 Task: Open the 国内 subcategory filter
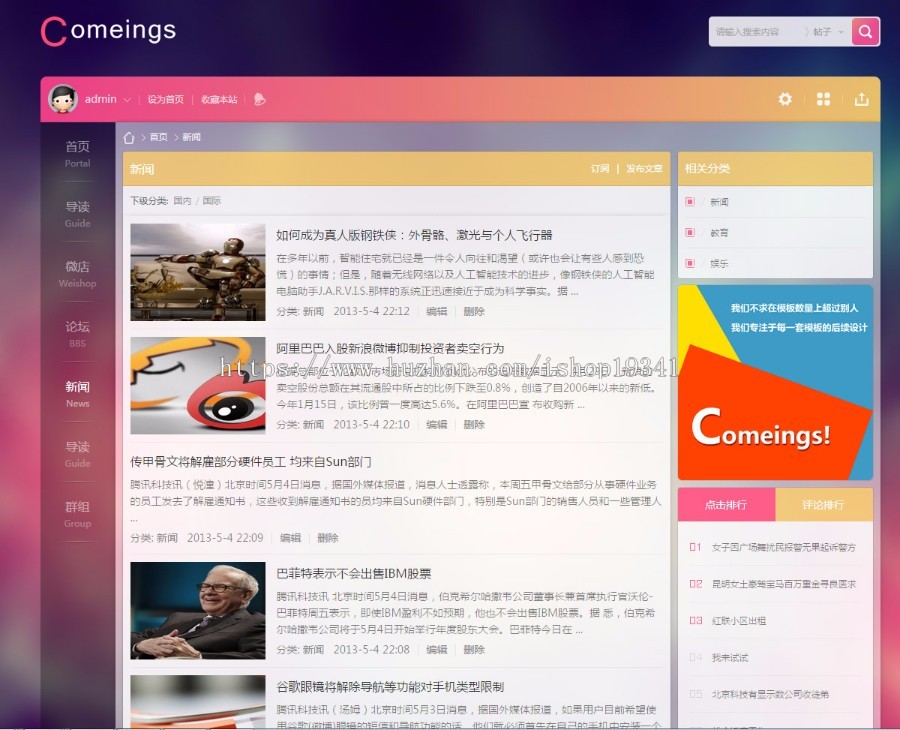click(182, 201)
